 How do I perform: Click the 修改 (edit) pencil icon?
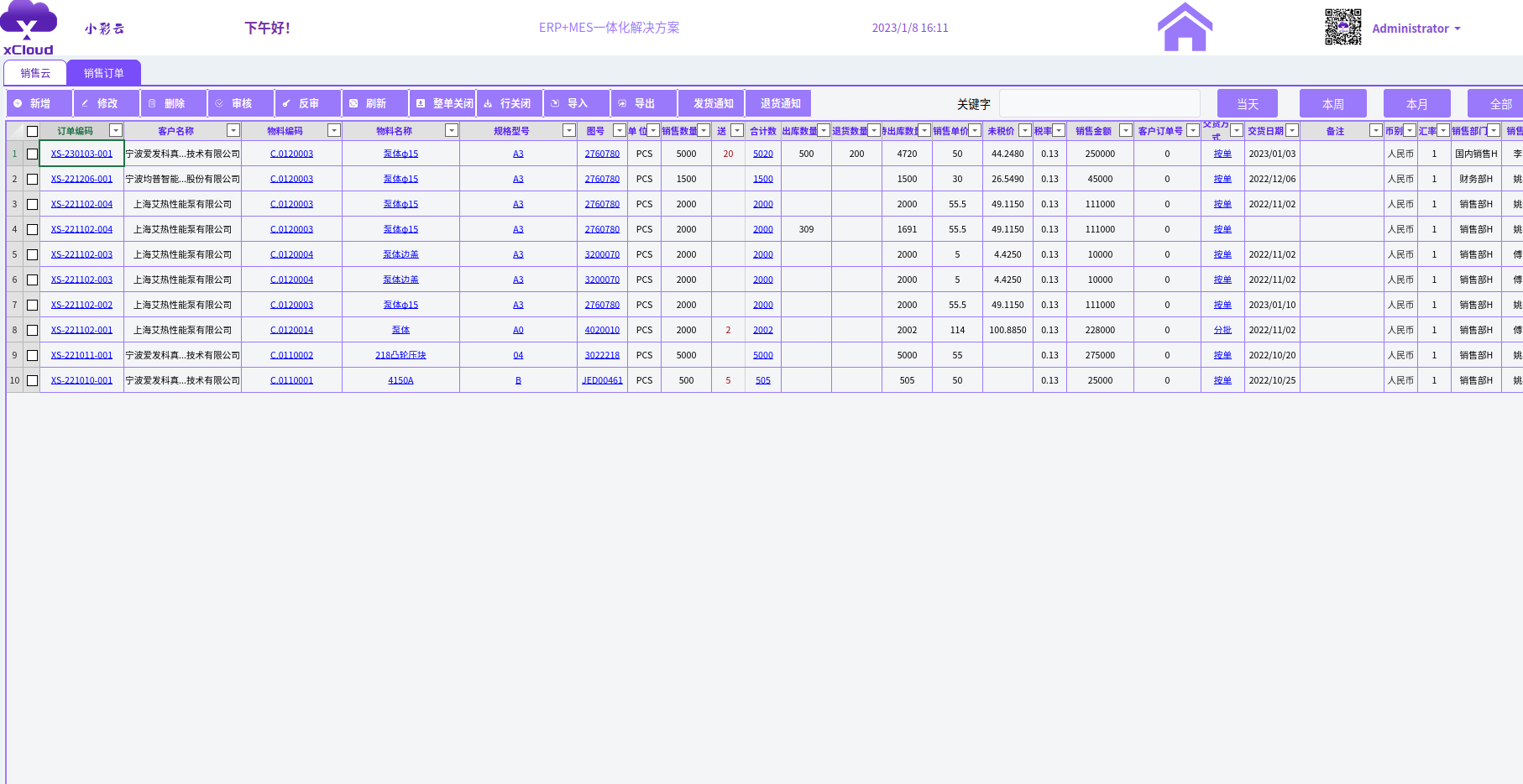[x=85, y=103]
